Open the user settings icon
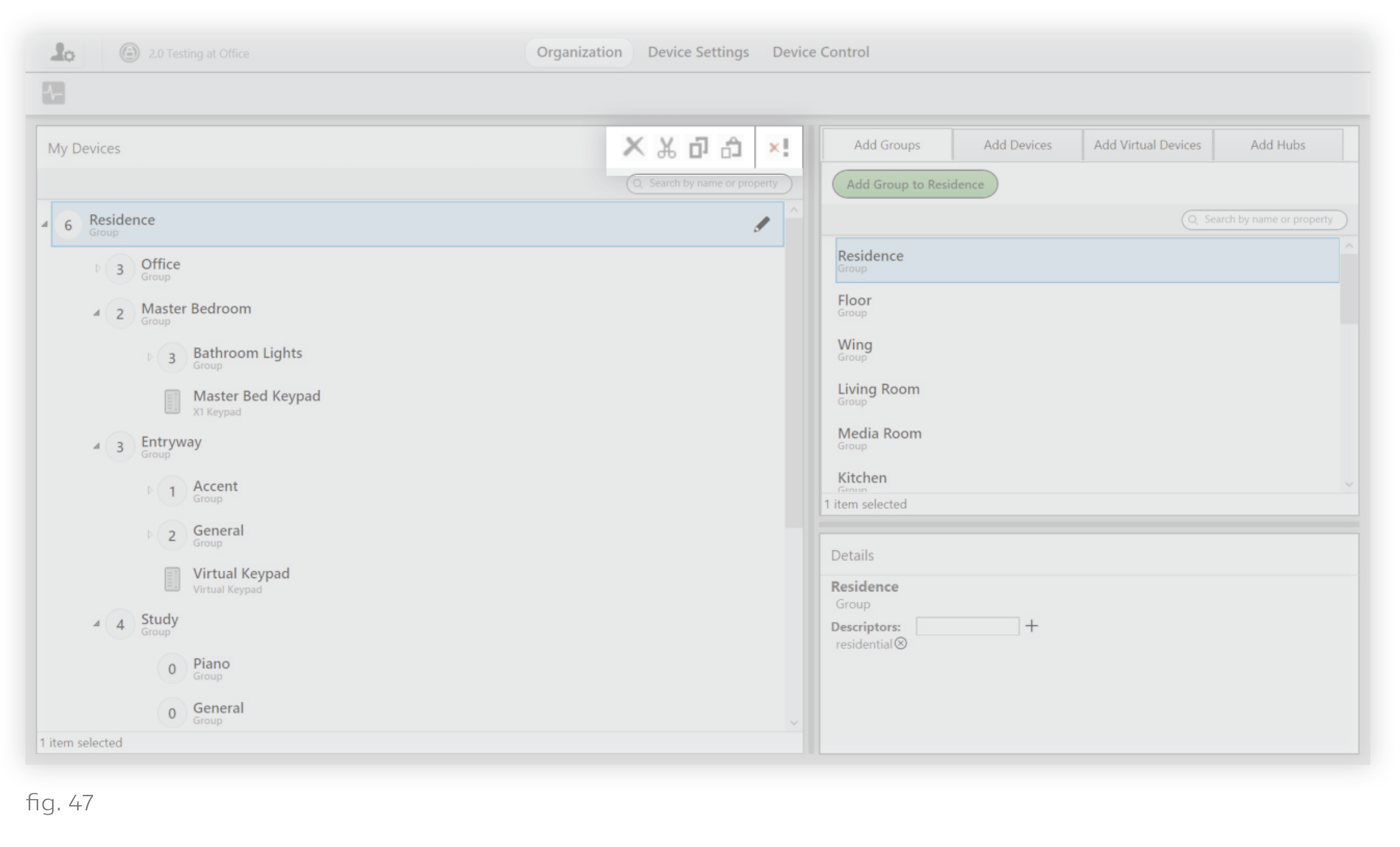 pyautogui.click(x=62, y=53)
